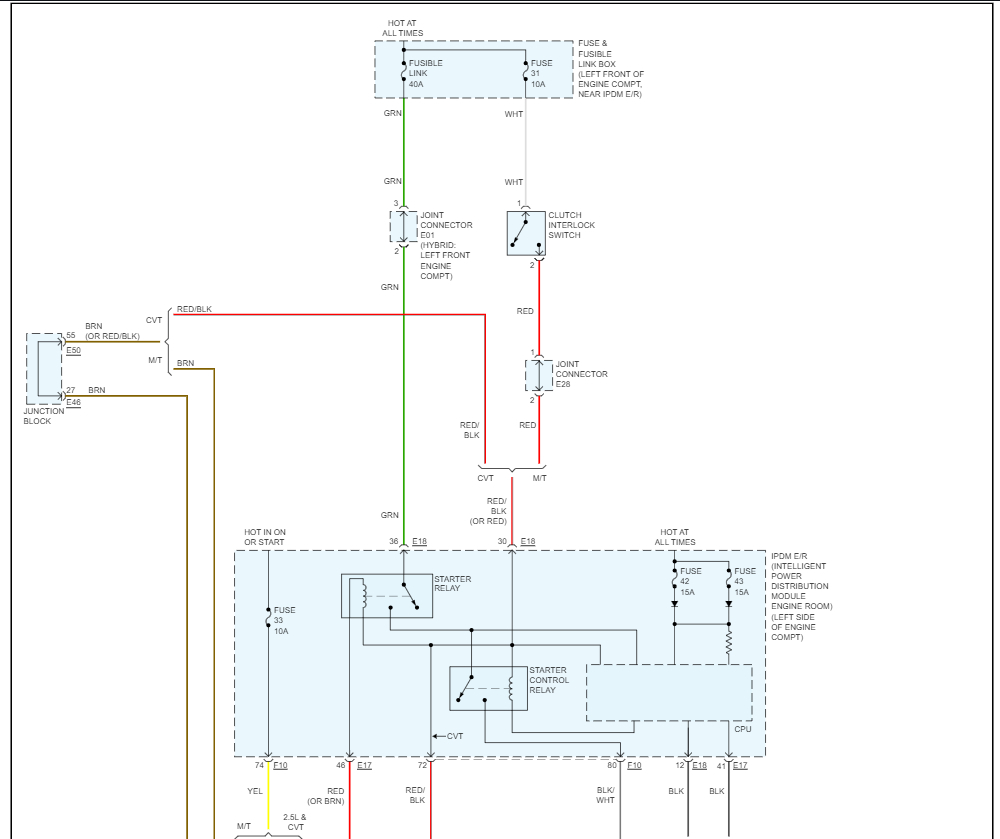
Task: Click pin 36 at connector E18
Action: pyautogui.click(x=394, y=541)
